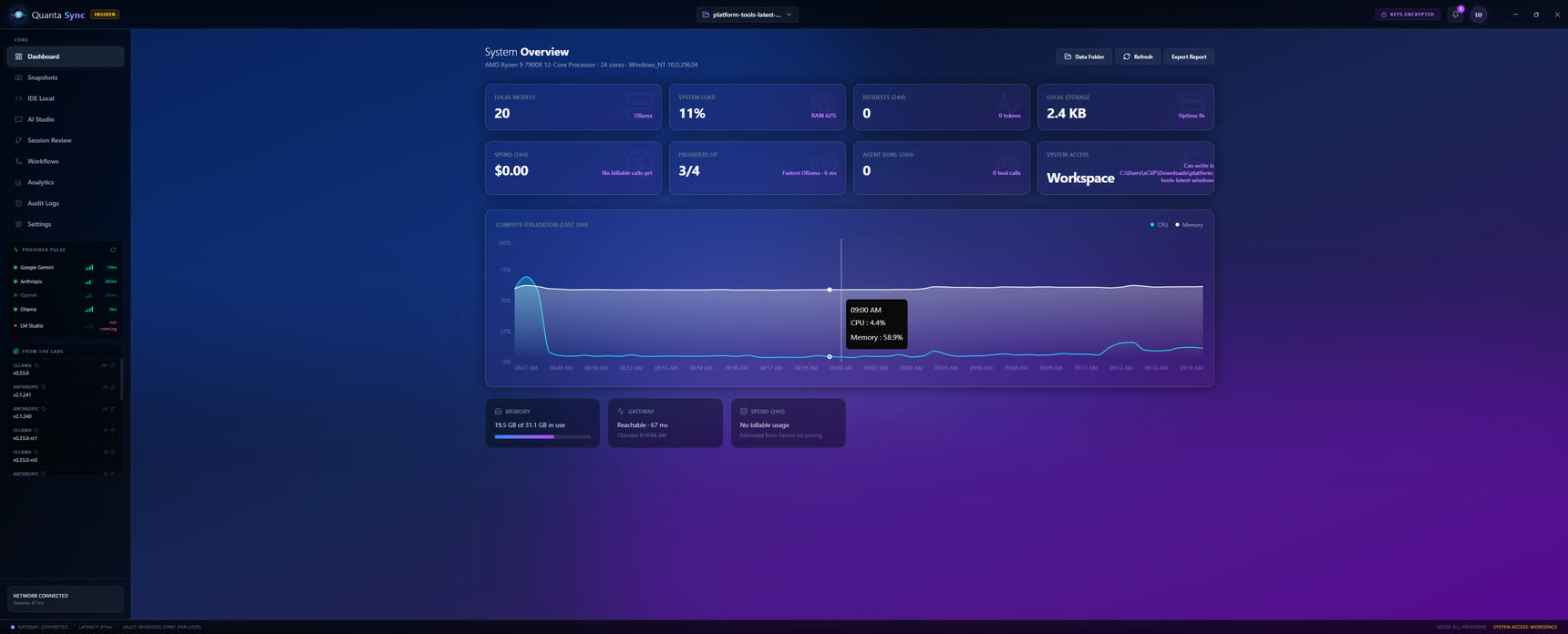
Task: Select the Local Storage card
Action: 1126,107
